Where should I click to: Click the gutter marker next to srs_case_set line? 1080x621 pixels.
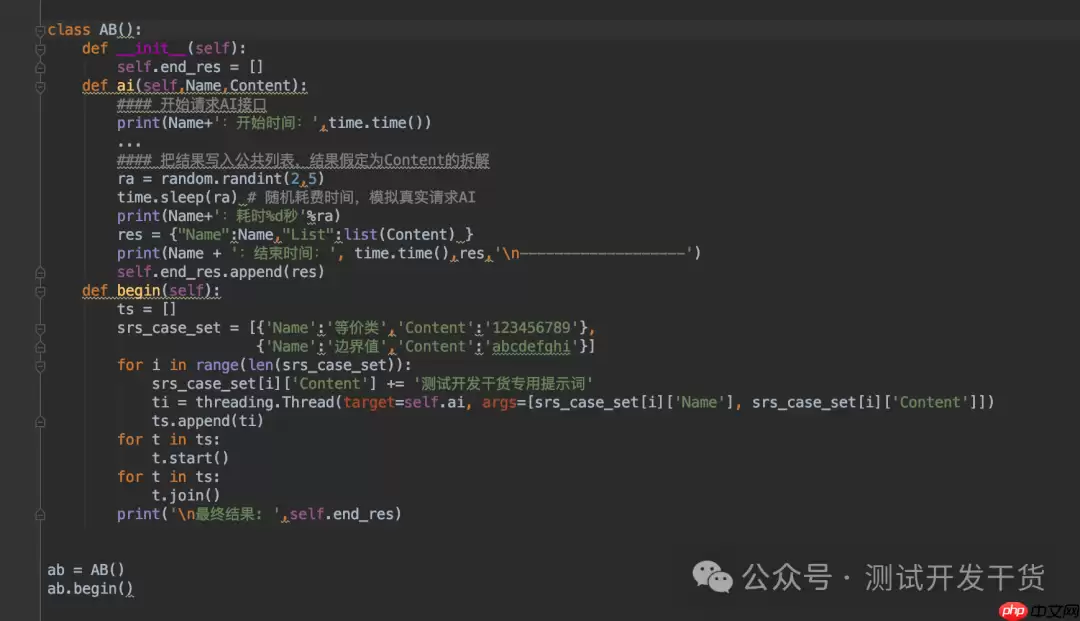tap(40, 327)
